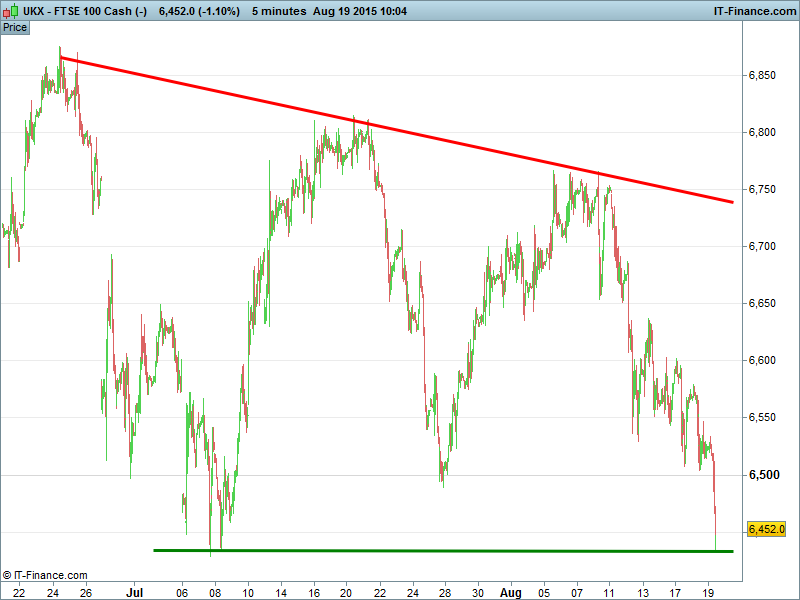Click the 28 date label on time axis
The image size is (800, 600).
[445, 593]
